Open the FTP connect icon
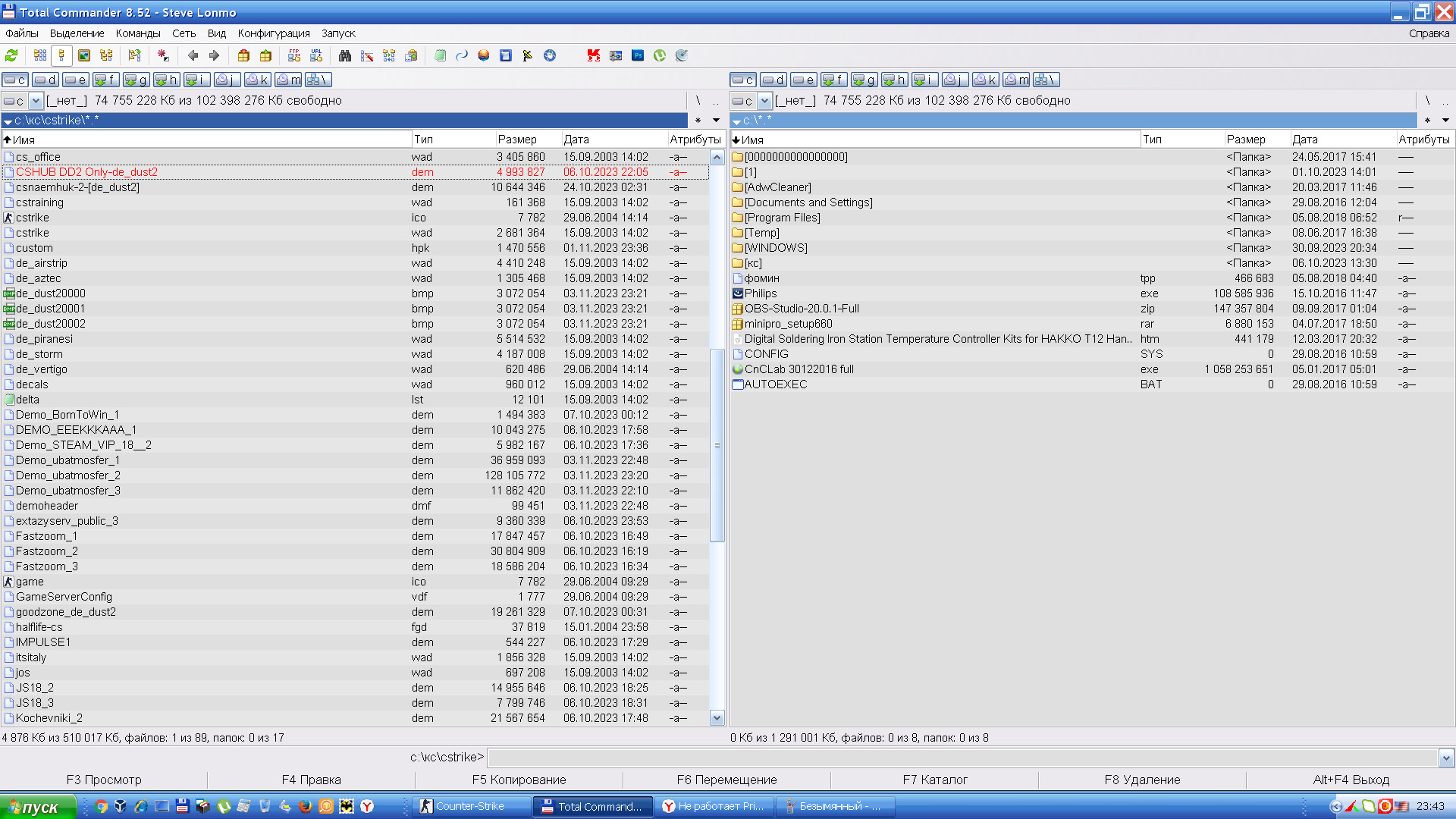 tap(294, 55)
